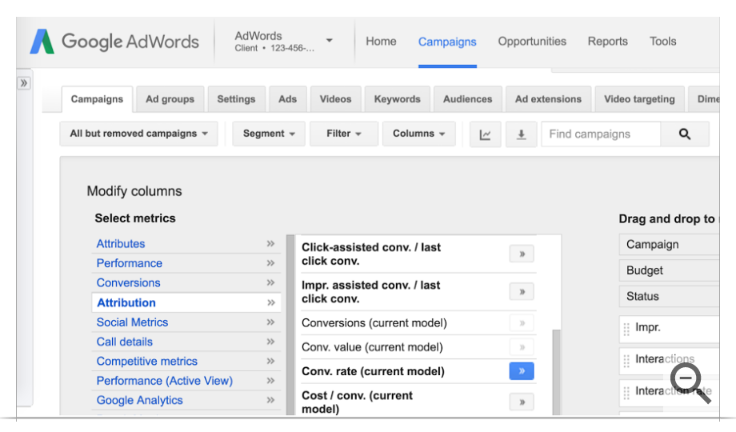
Task: Download report using the download icon
Action: 521,134
